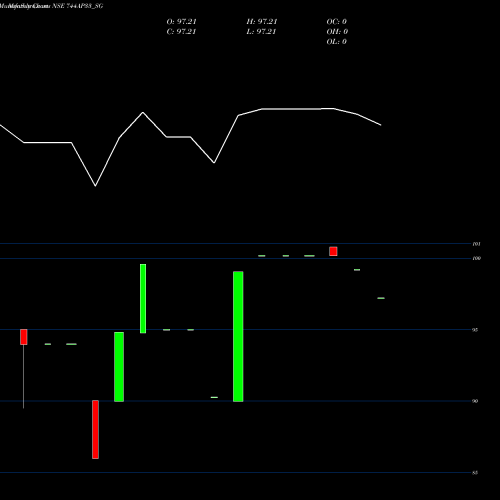
Task: Select the green candle spanning 90 to 95
Action: tap(119, 367)
